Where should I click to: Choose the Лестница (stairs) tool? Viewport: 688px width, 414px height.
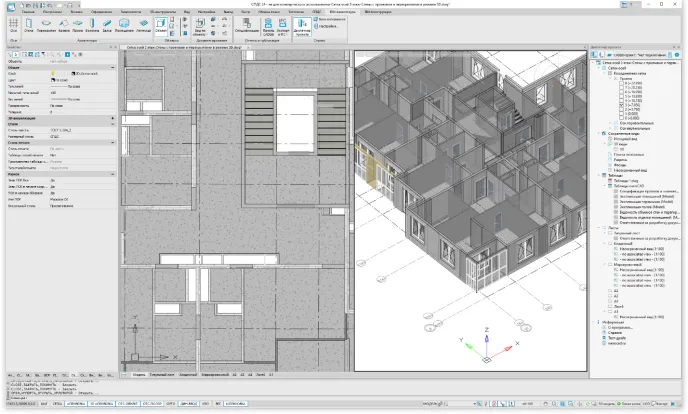(x=144, y=24)
